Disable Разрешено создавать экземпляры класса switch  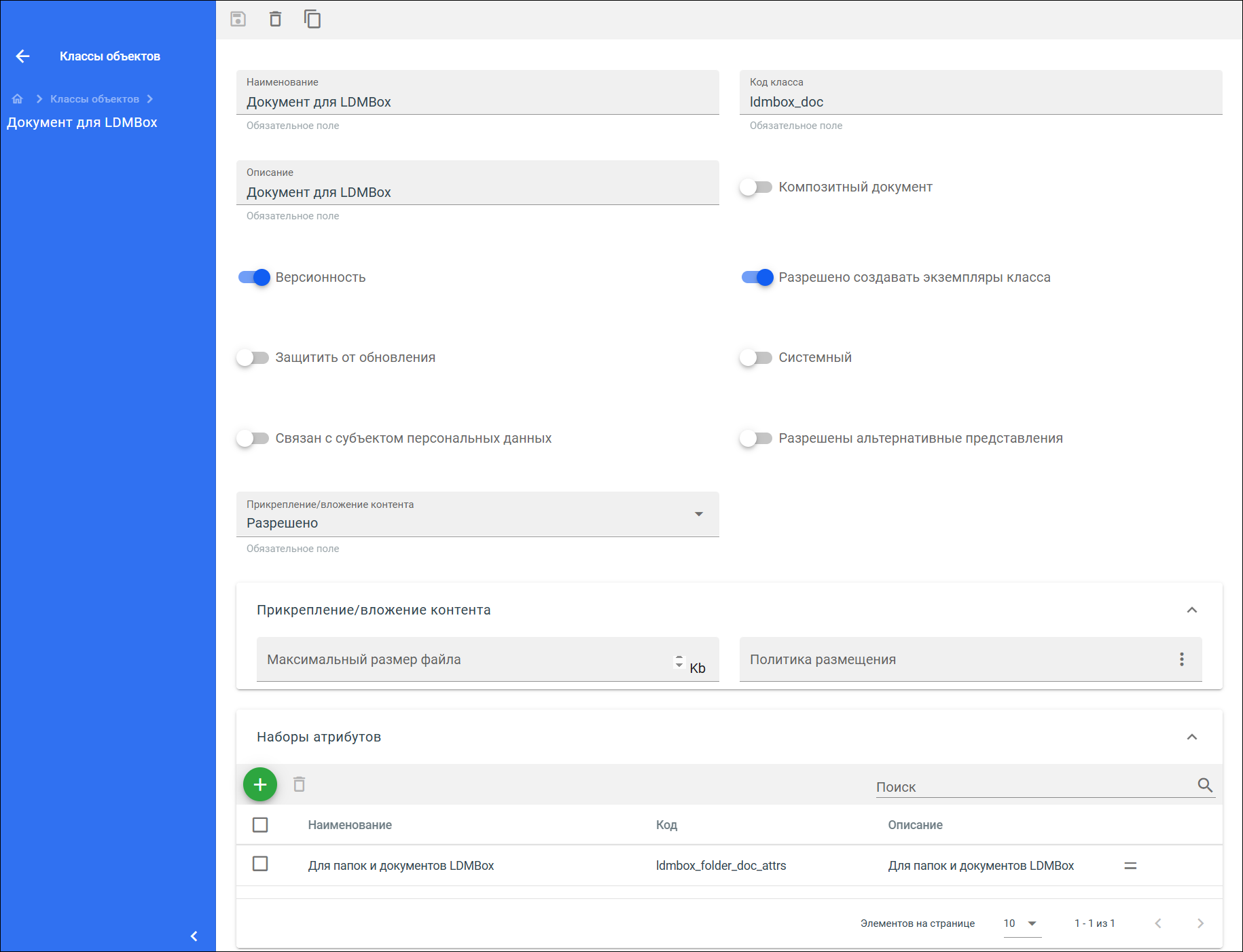click(757, 277)
